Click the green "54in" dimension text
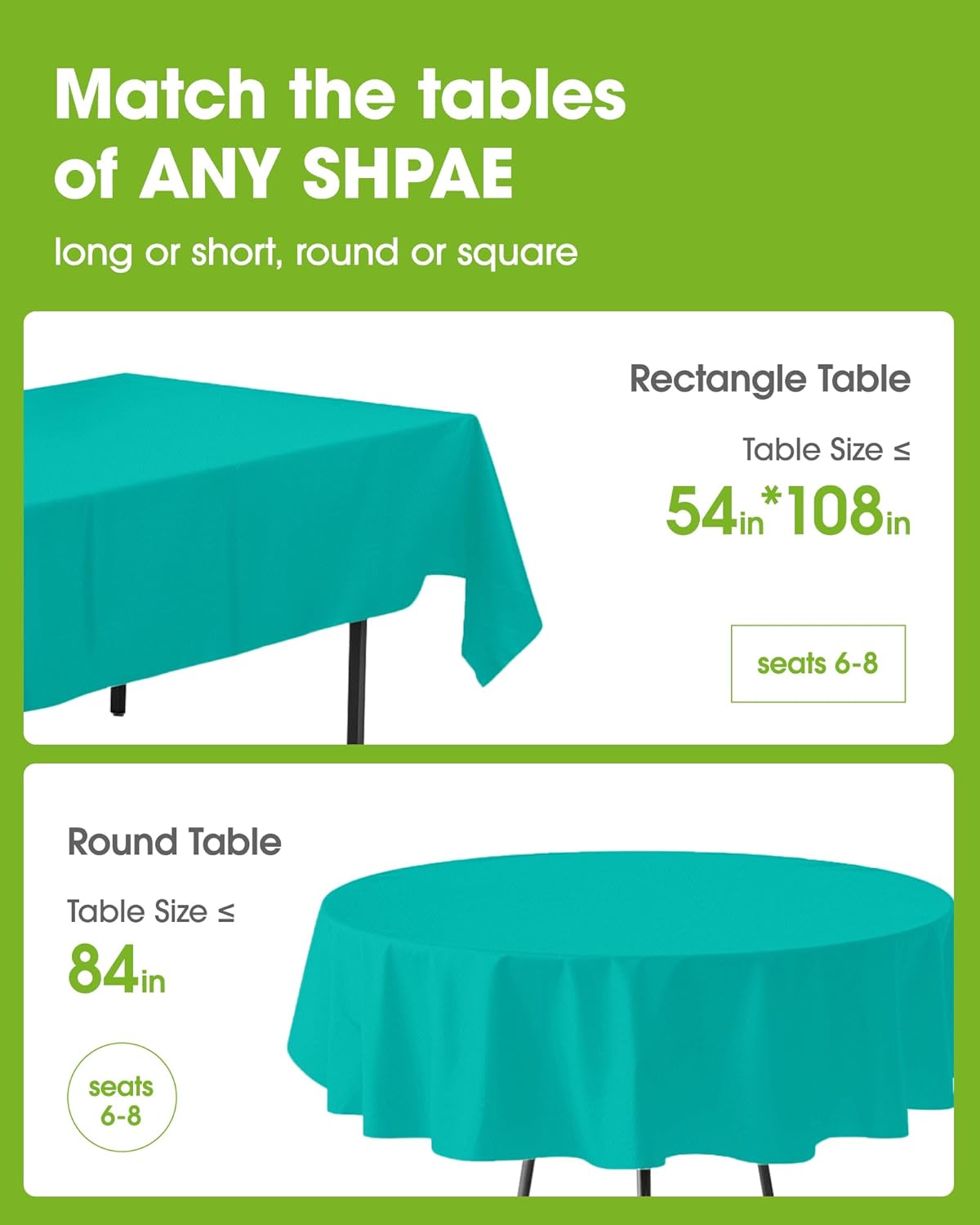This screenshot has width=980, height=1225. tap(714, 513)
